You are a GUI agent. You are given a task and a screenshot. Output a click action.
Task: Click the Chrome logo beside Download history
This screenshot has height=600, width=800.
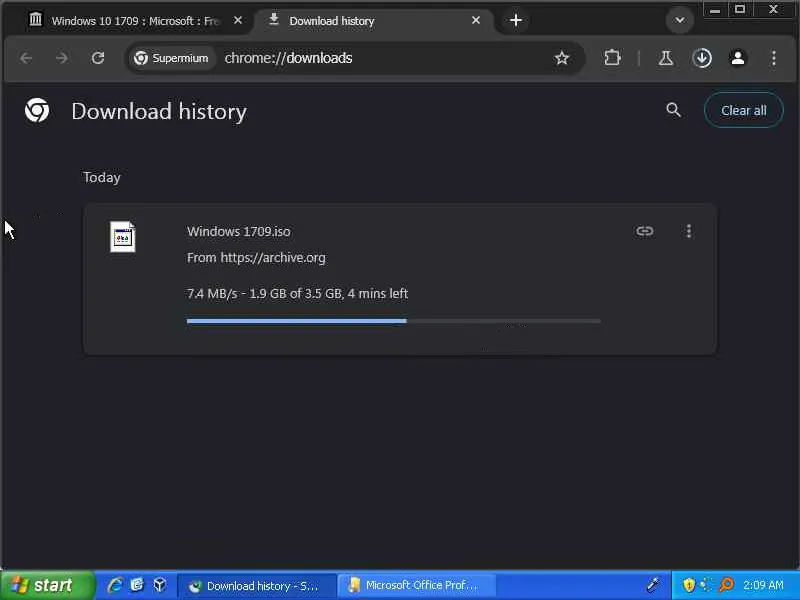(x=37, y=110)
